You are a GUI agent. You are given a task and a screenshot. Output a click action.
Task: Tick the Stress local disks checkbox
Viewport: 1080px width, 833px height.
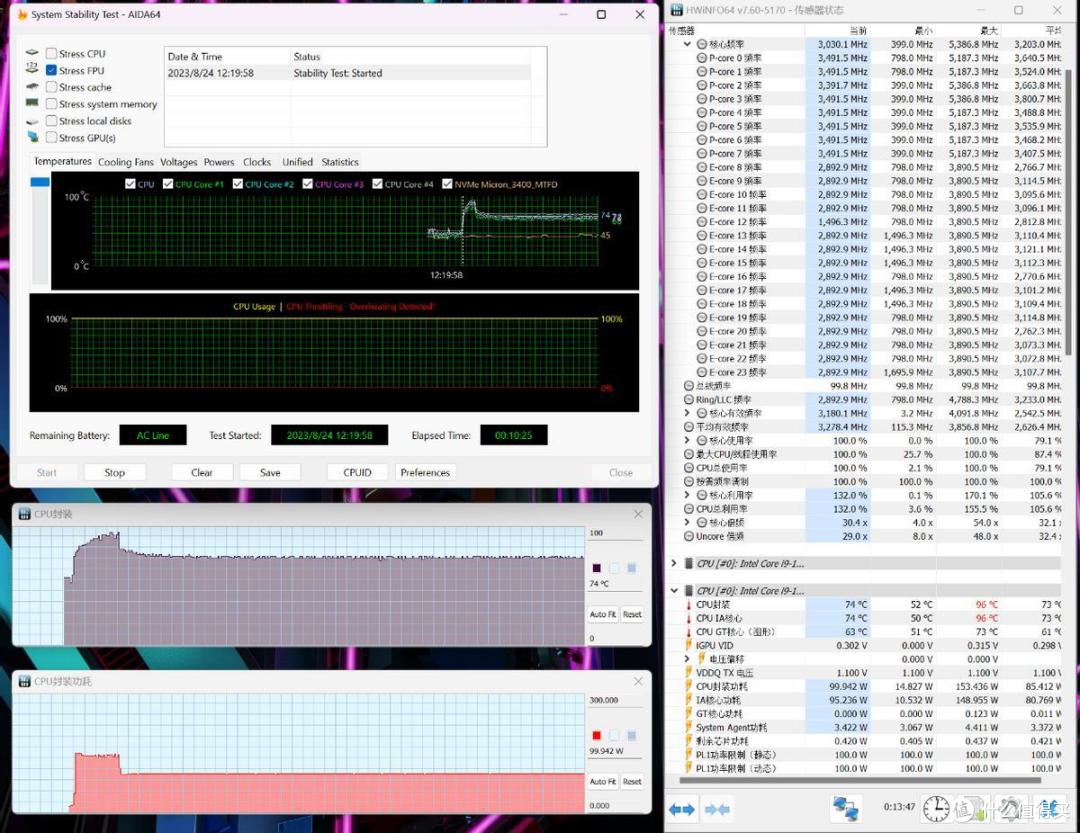click(51, 121)
